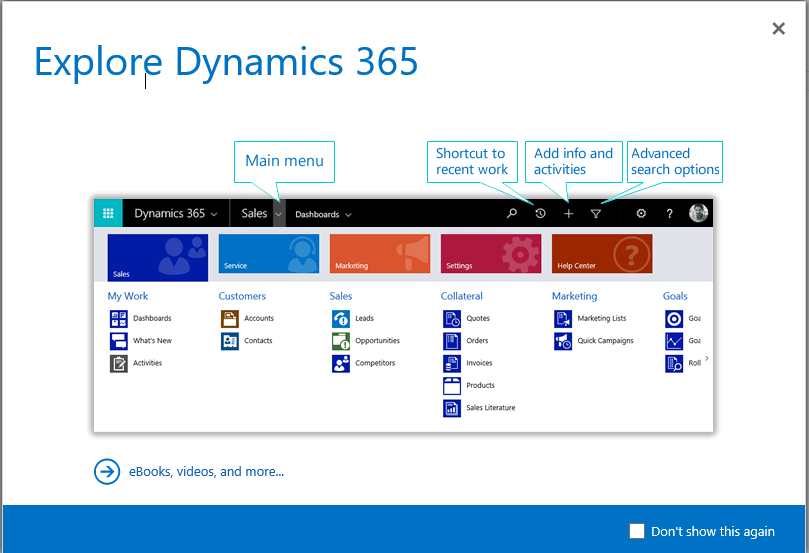Open the What's New text link
This screenshot has width=809, height=553.
click(x=152, y=340)
